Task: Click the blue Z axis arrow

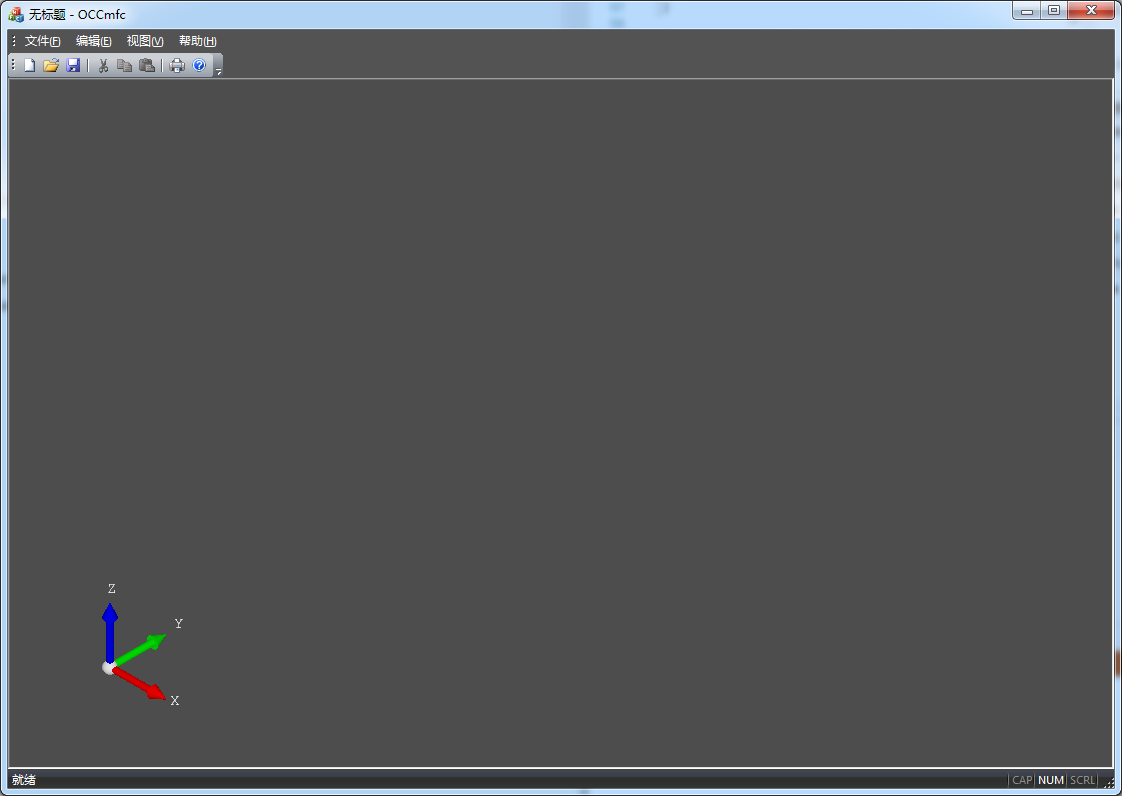Action: [109, 632]
